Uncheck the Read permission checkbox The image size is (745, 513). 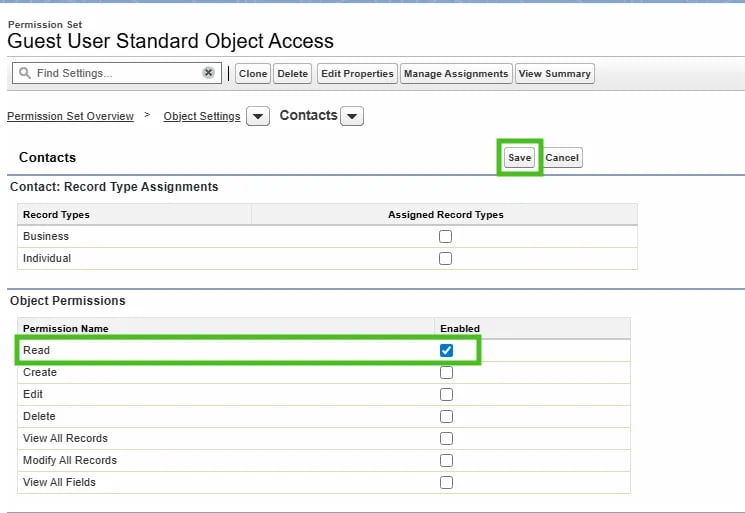click(446, 351)
